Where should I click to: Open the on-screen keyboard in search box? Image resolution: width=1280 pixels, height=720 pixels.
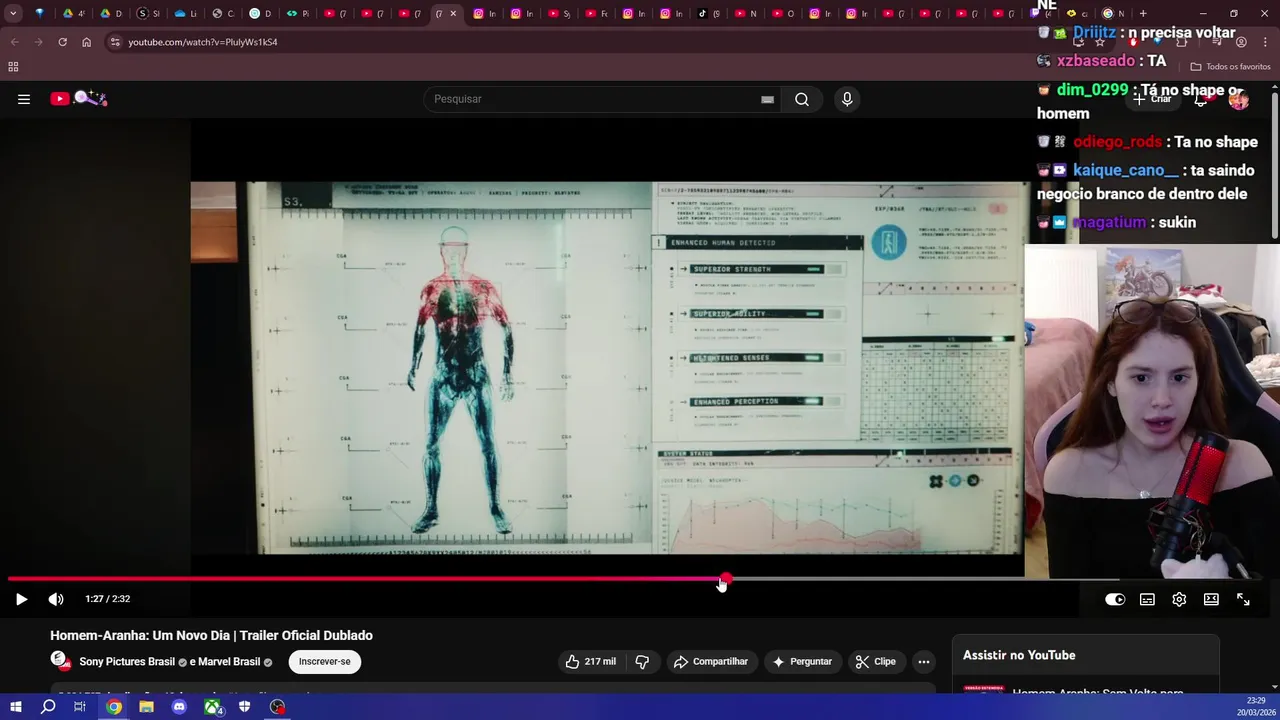[767, 99]
